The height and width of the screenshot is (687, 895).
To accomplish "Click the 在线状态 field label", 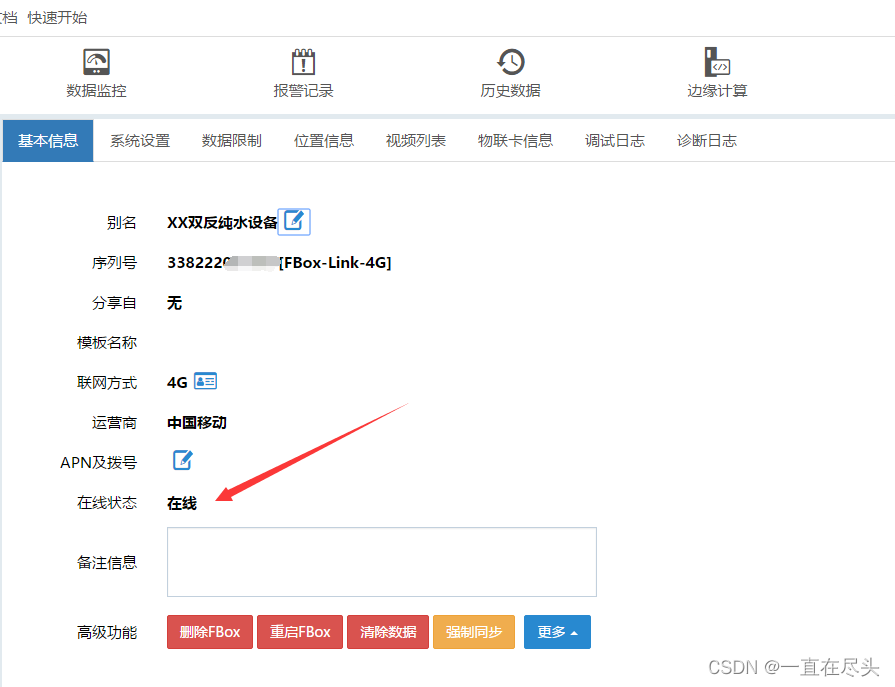I will point(107,503).
